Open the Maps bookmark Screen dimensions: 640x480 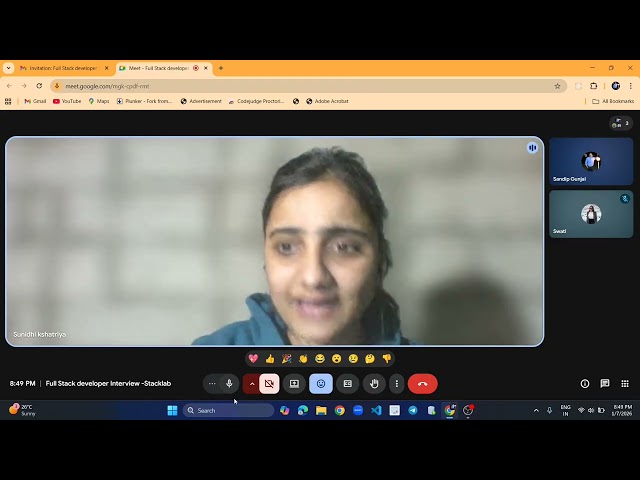(99, 101)
